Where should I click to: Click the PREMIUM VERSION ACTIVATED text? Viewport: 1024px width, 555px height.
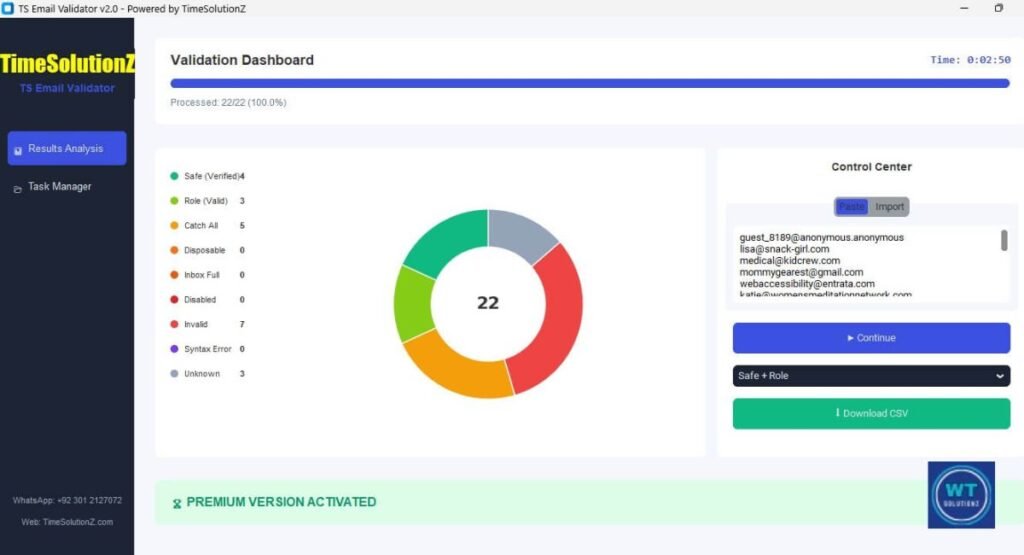281,501
